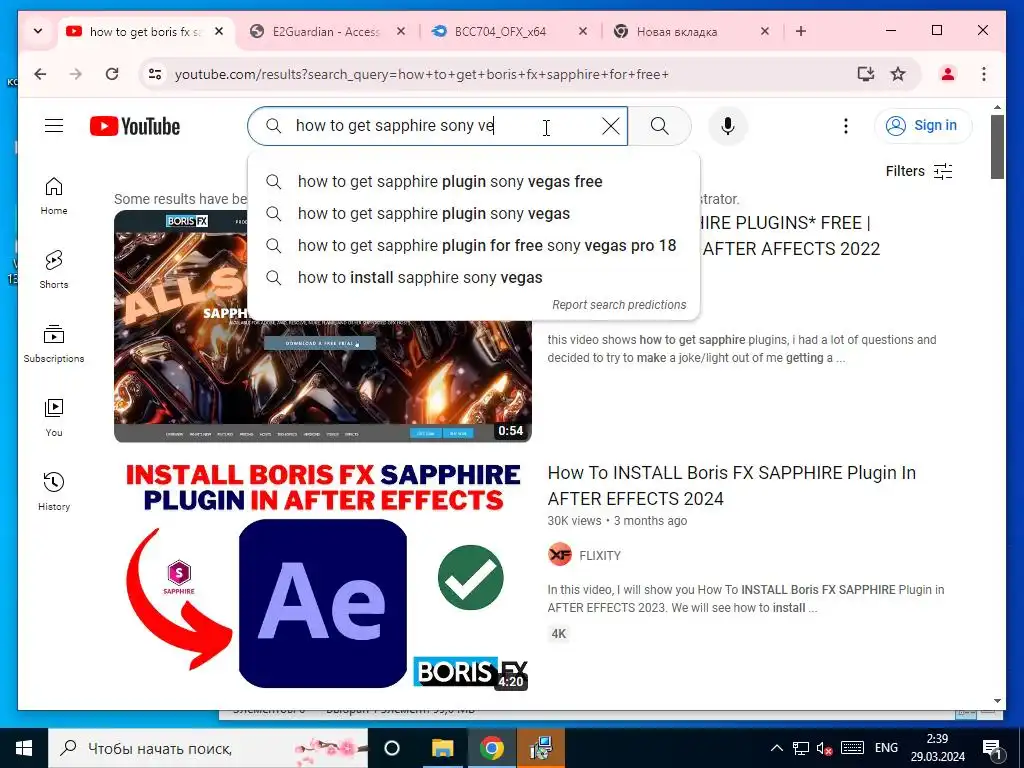
Task: Open the search Filters panel
Action: click(919, 171)
